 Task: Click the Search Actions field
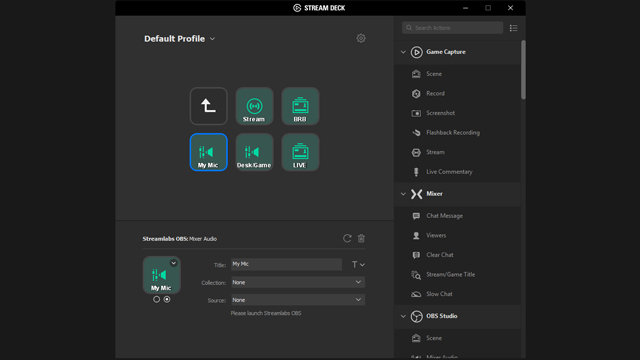click(453, 28)
